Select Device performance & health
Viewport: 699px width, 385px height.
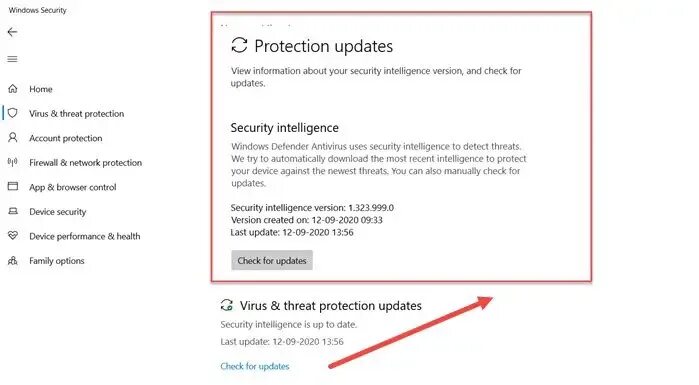[x=84, y=236]
